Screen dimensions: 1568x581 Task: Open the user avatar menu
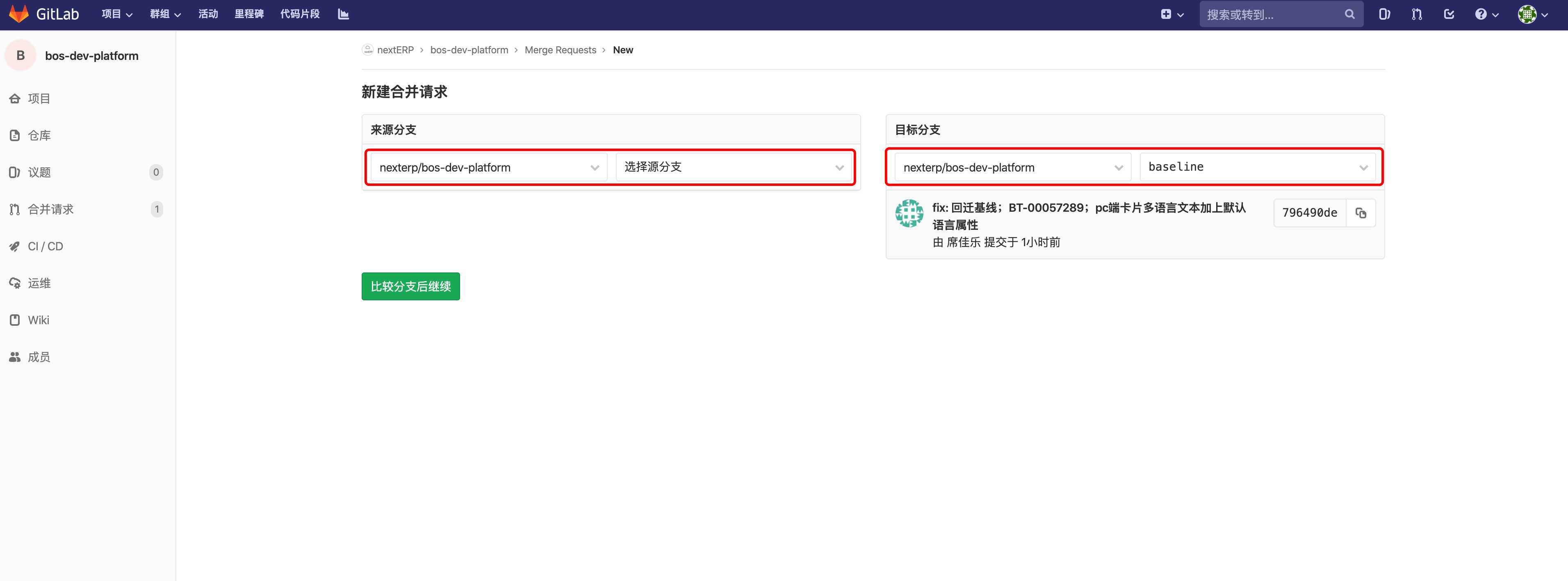pos(1533,14)
